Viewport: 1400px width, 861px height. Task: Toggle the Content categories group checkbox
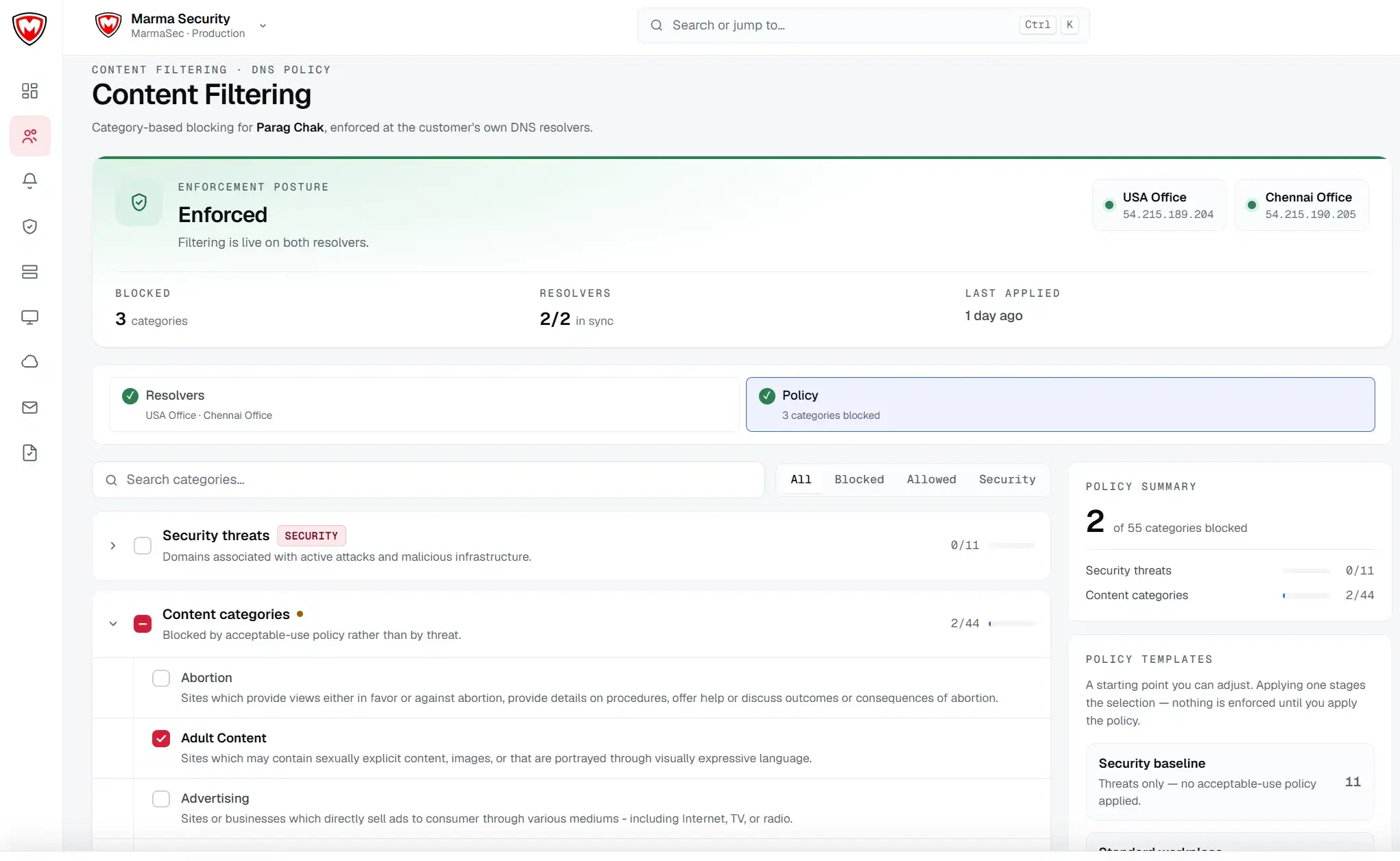[143, 624]
